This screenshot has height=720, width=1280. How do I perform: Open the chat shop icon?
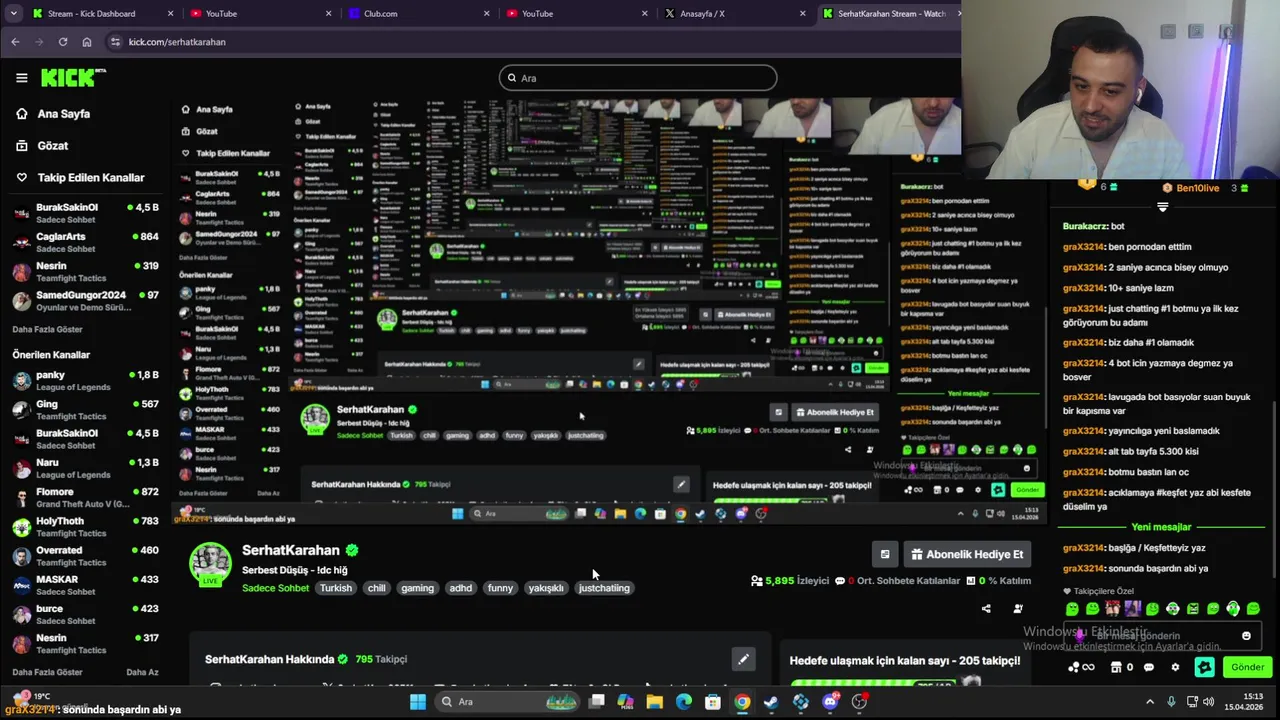click(x=1117, y=667)
